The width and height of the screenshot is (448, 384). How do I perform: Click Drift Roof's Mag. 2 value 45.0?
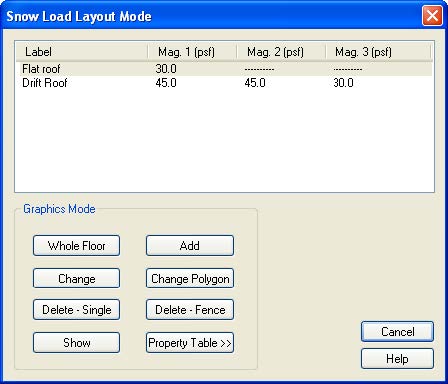point(255,83)
